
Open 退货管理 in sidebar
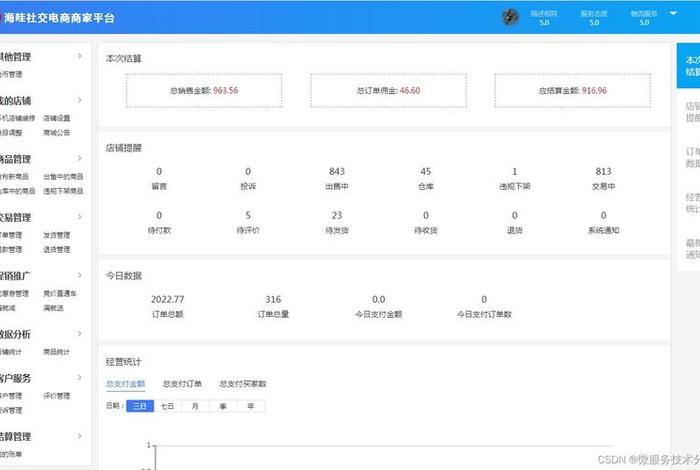tap(57, 250)
